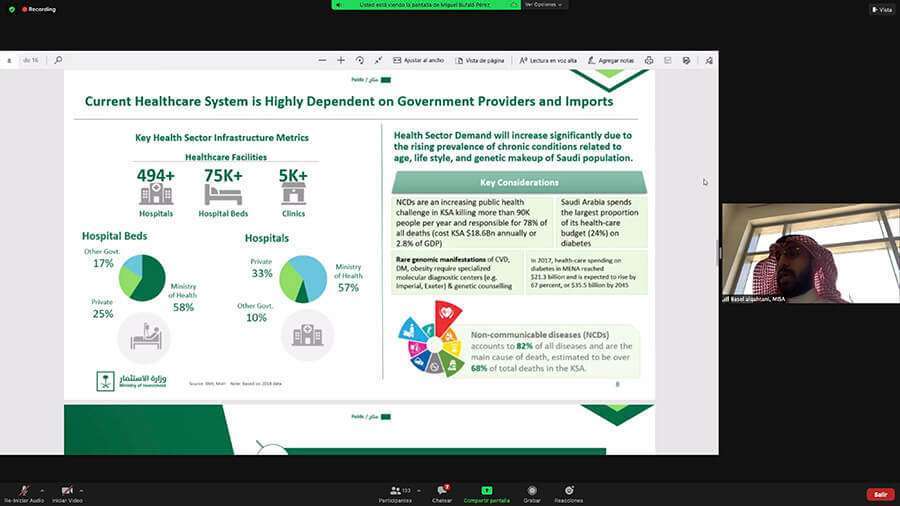This screenshot has width=900, height=506.
Task: Expand the arrow next to Participantes
Action: click(419, 491)
